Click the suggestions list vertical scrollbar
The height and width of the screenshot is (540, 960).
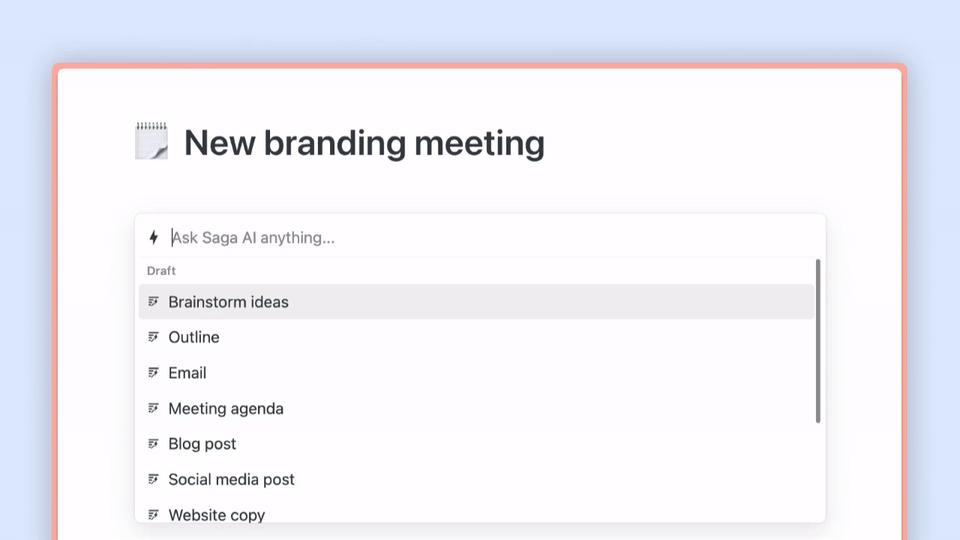click(818, 340)
